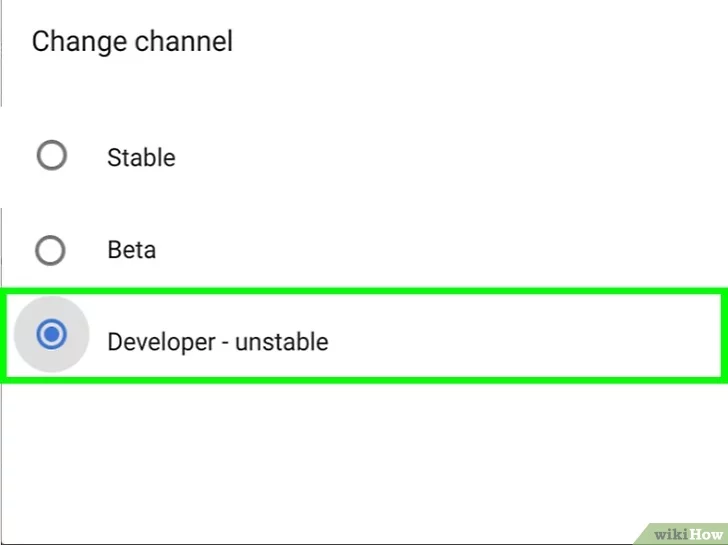Click the 'Developer - unstable' label text
Screen dimensions: 728x545
click(218, 342)
